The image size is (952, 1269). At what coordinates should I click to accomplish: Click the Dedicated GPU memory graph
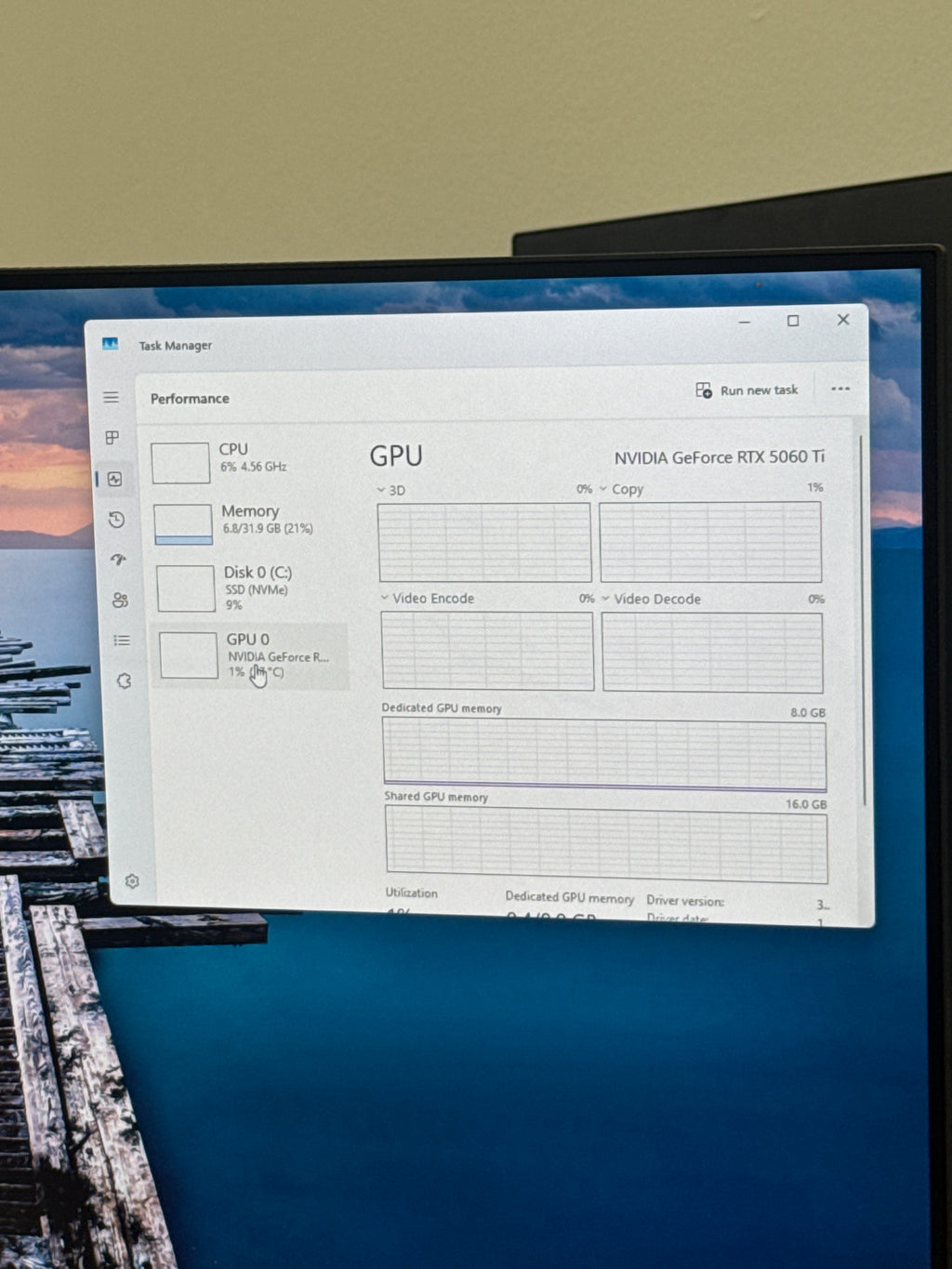tap(604, 755)
